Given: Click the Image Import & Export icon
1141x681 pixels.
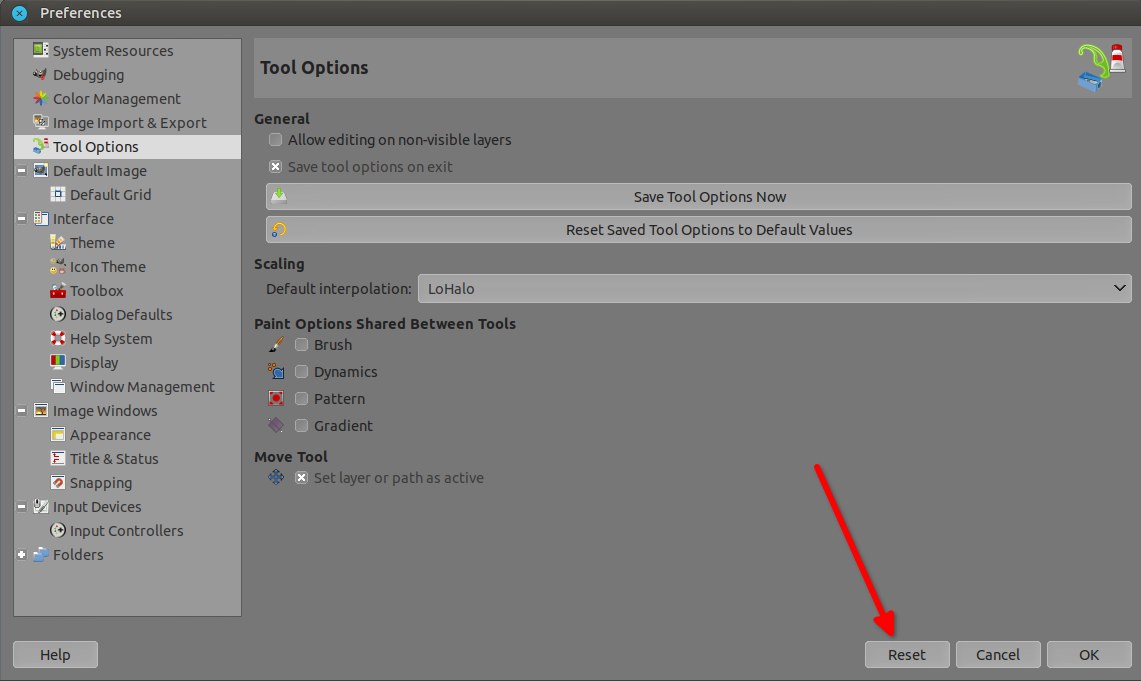Looking at the screenshot, I should coord(41,122).
